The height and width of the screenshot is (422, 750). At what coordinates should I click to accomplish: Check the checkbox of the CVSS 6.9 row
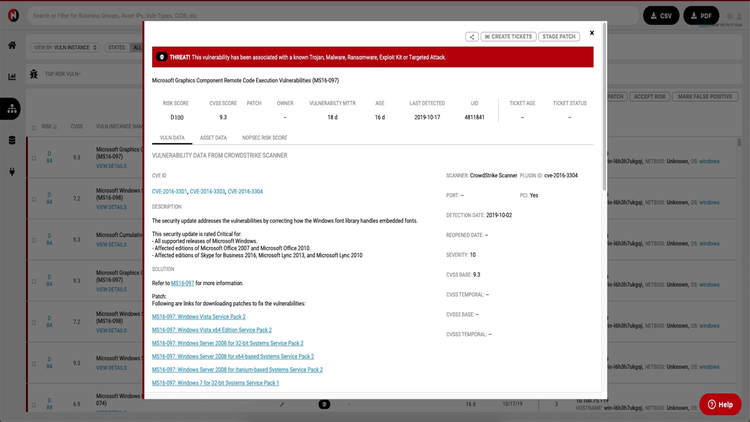[x=33, y=405]
